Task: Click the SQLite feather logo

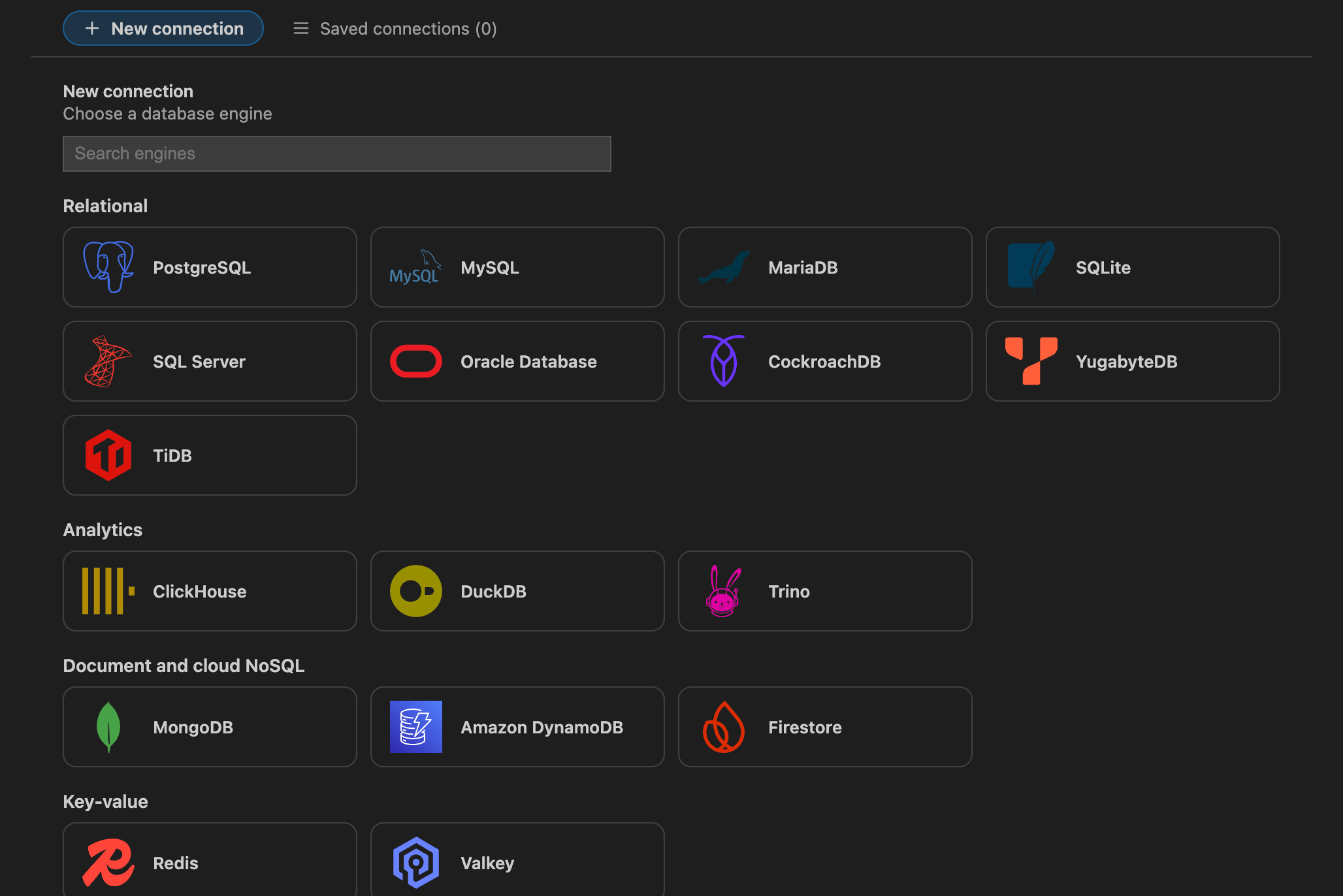Action: pos(1031,266)
